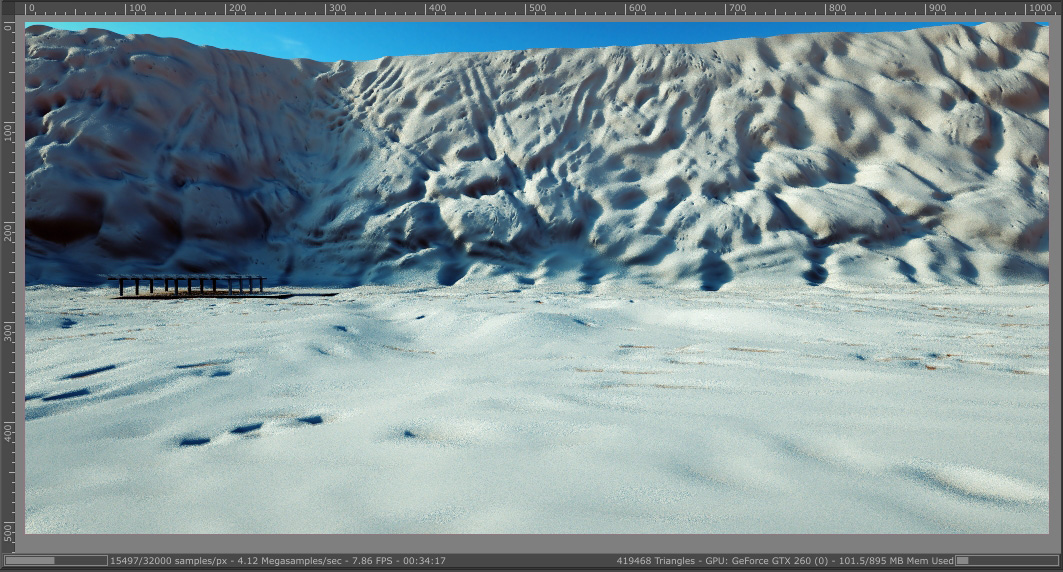Click the '15497/32000 samples/px' status text

pos(168,560)
